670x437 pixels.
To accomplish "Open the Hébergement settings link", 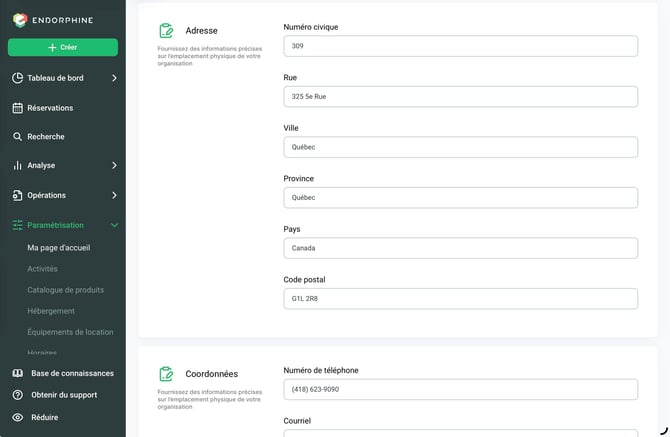I will [x=51, y=311].
